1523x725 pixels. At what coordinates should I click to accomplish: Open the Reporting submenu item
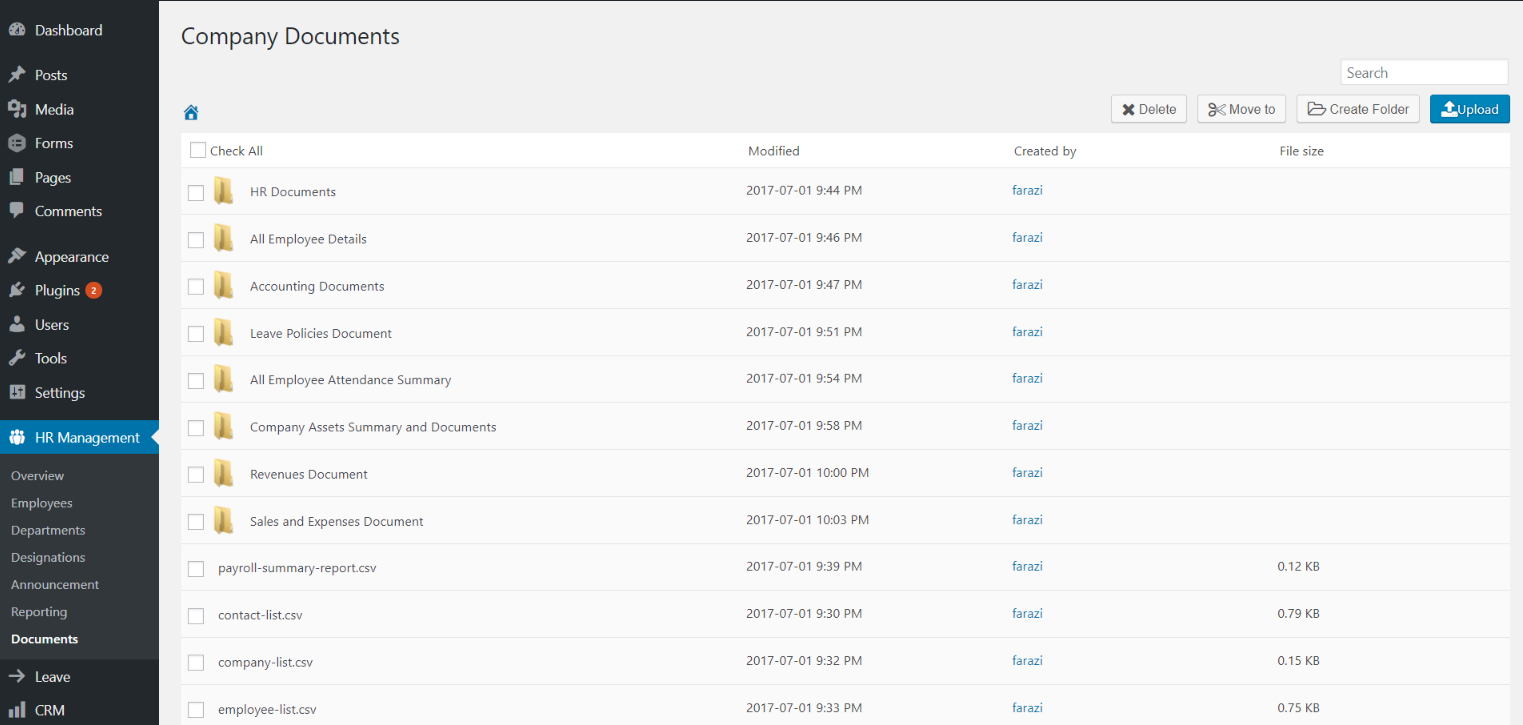point(39,612)
